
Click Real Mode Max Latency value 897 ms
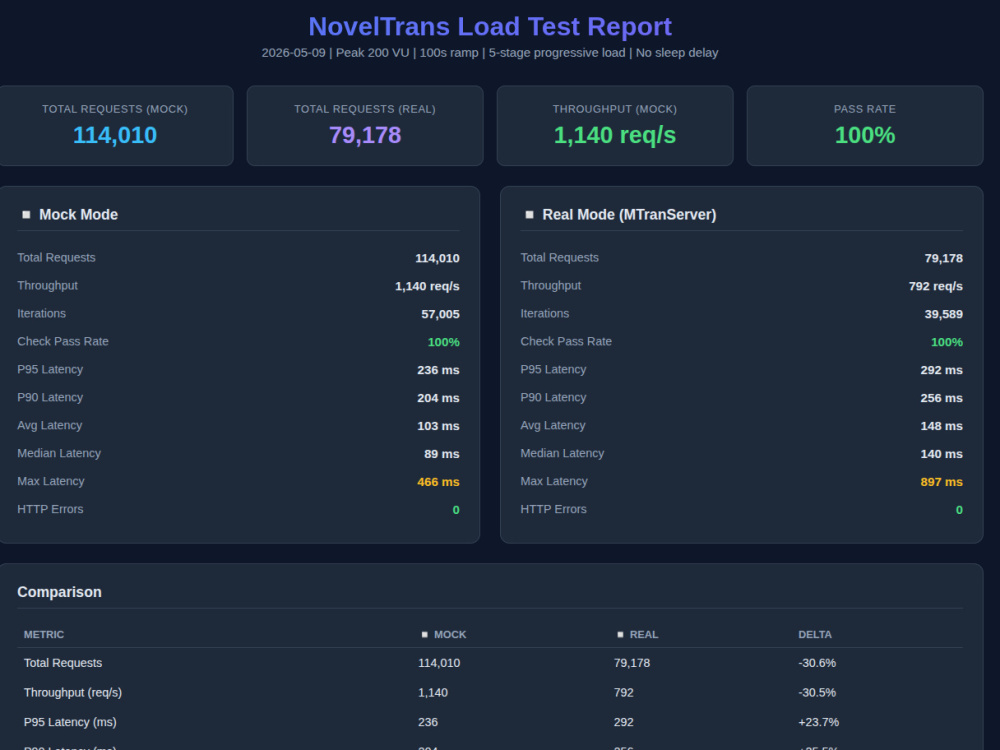(x=941, y=482)
